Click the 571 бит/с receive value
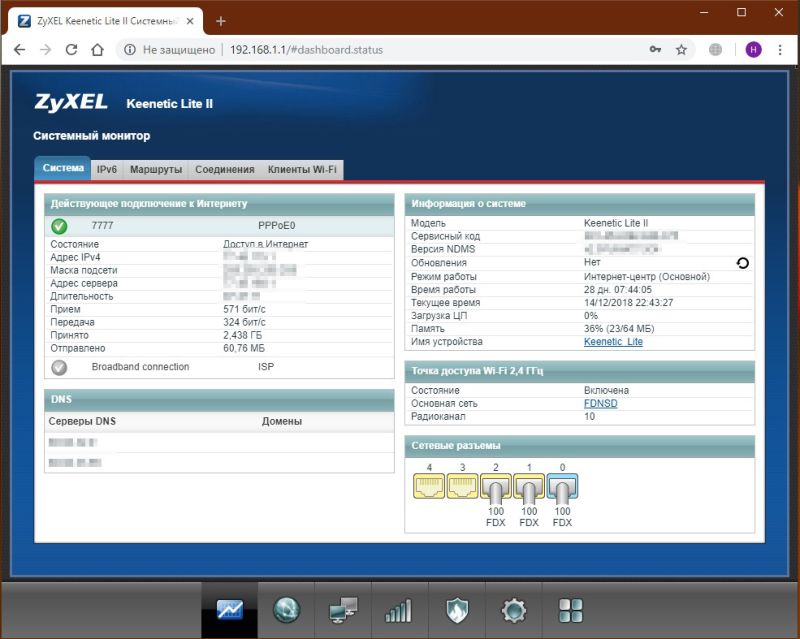The width and height of the screenshot is (800, 639). 244,309
